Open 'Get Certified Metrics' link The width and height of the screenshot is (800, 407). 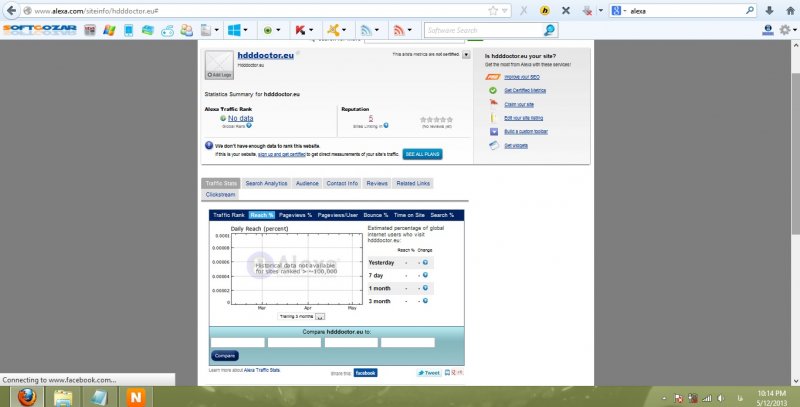(x=525, y=91)
